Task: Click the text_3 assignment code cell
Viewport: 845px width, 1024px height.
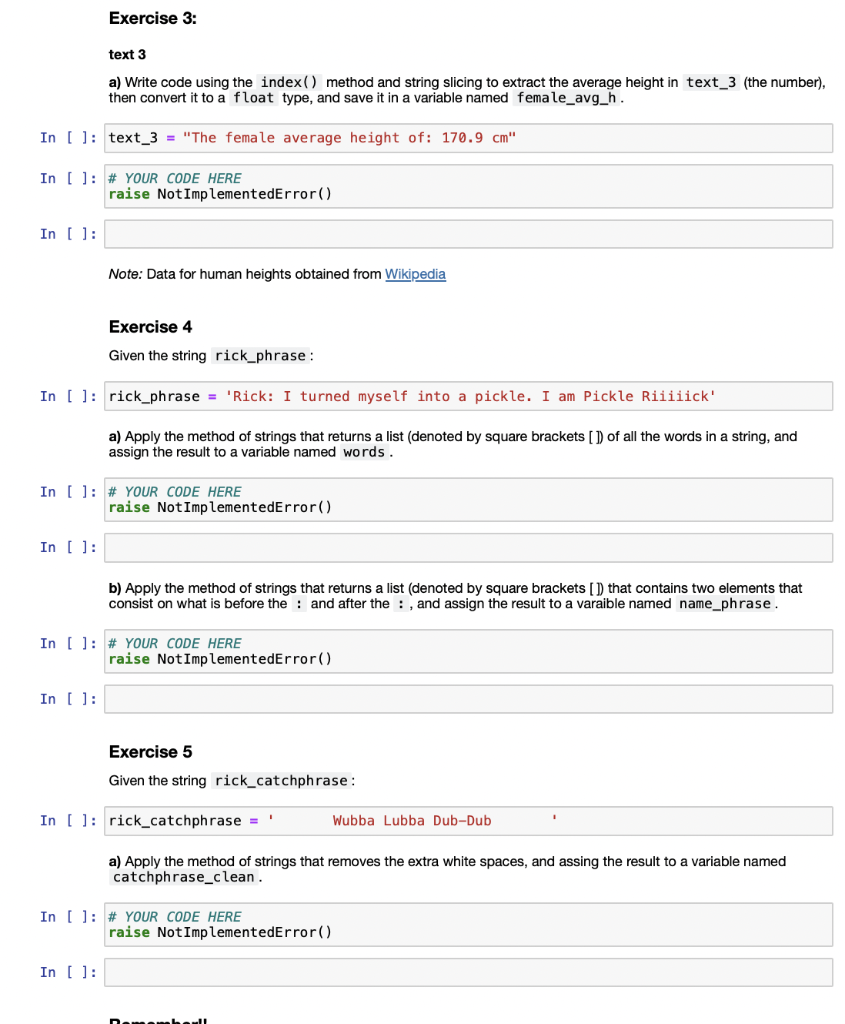Action: coord(468,138)
